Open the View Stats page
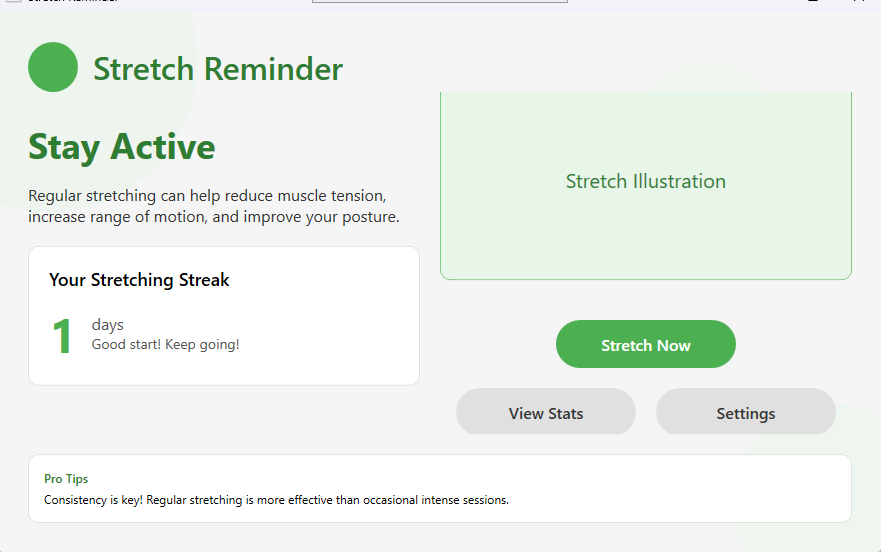Viewport: 881px width, 552px height. coord(546,411)
